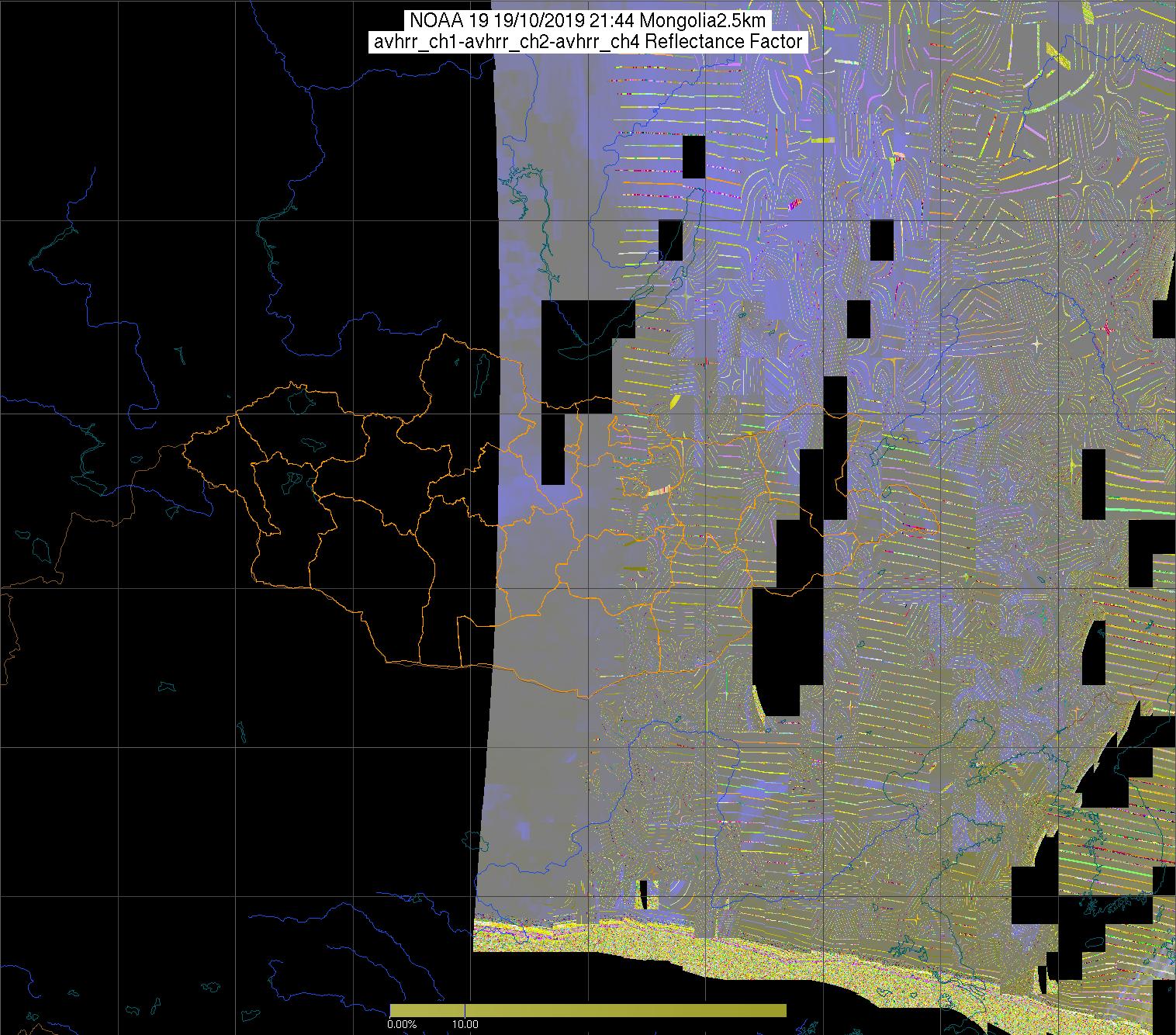Viewport: 1176px width, 1035px height.
Task: Click the 'NOAA 19 19/10/2019 21:44 Mongolia2.5km' title line
Action: (588, 20)
